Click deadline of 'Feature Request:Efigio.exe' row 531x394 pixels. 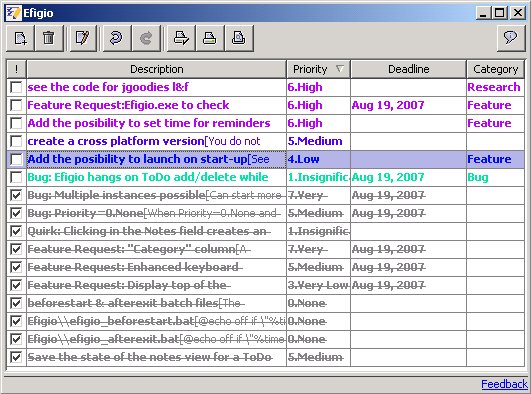coord(408,105)
